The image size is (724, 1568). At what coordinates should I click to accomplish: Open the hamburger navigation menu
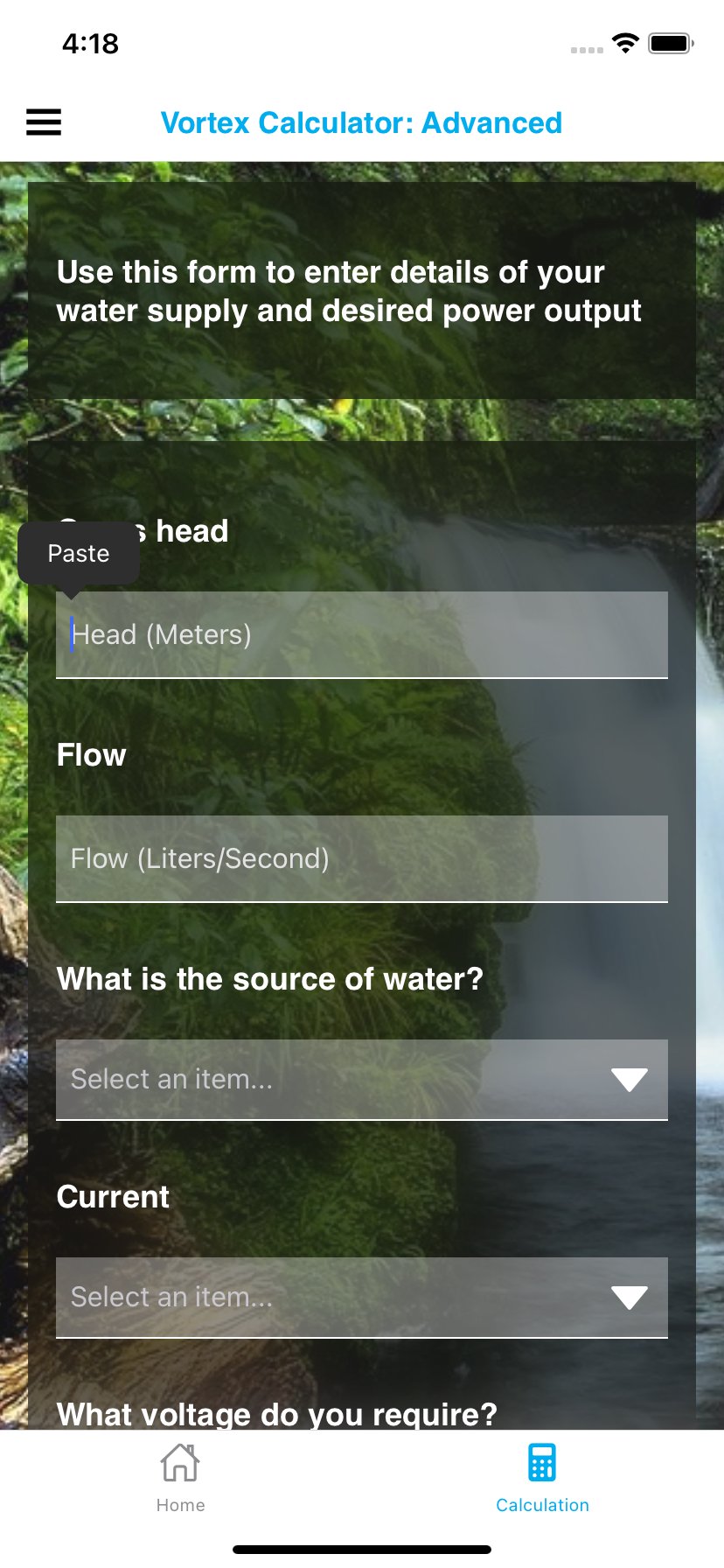point(43,122)
